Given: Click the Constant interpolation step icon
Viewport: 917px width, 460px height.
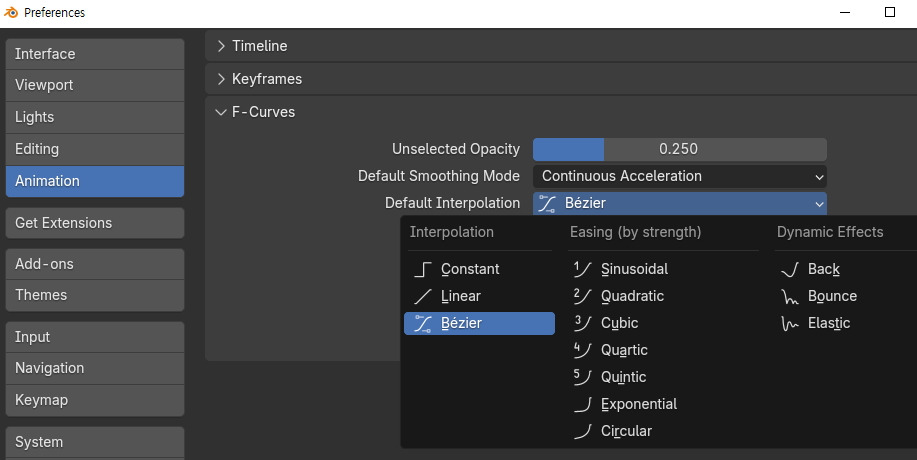Looking at the screenshot, I should 423,269.
